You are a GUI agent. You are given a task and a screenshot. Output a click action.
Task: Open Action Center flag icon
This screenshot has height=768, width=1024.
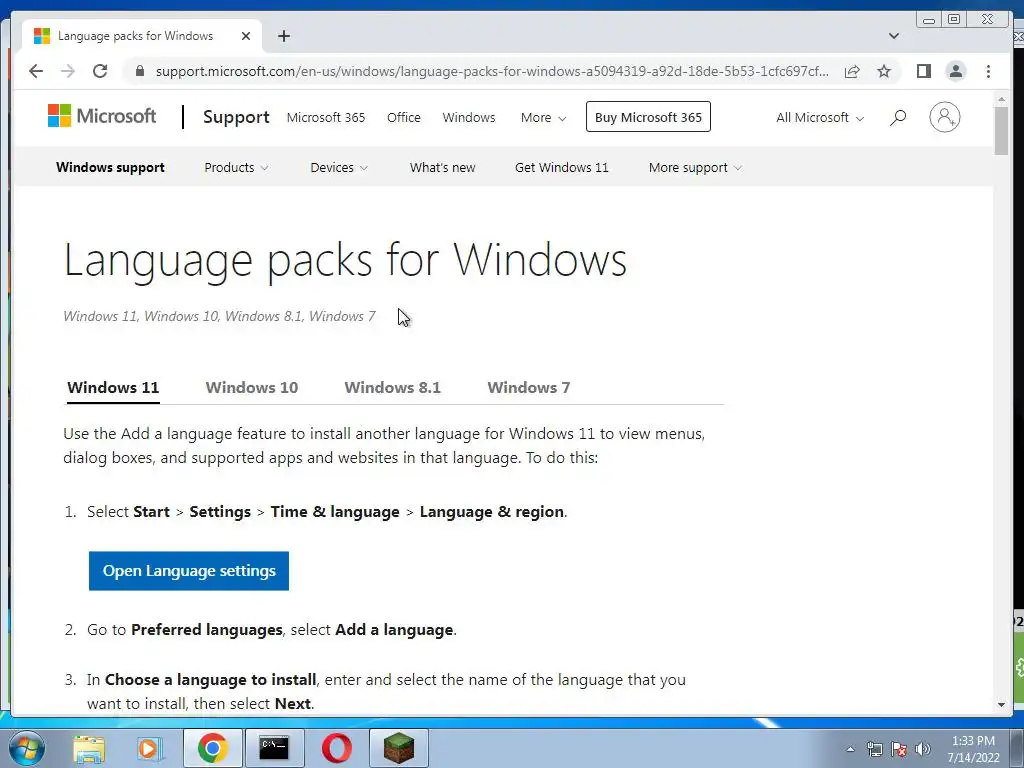pos(899,749)
